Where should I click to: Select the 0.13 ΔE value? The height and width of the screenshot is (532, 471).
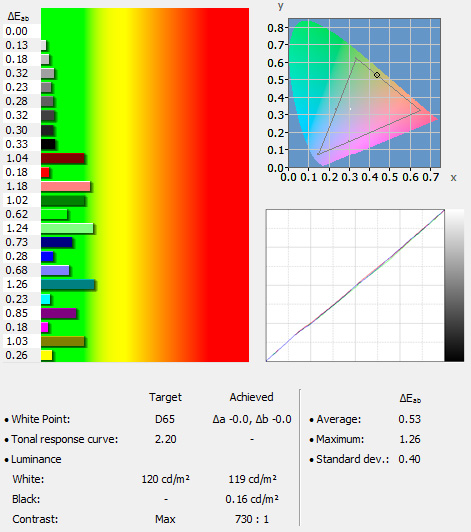coord(16,45)
